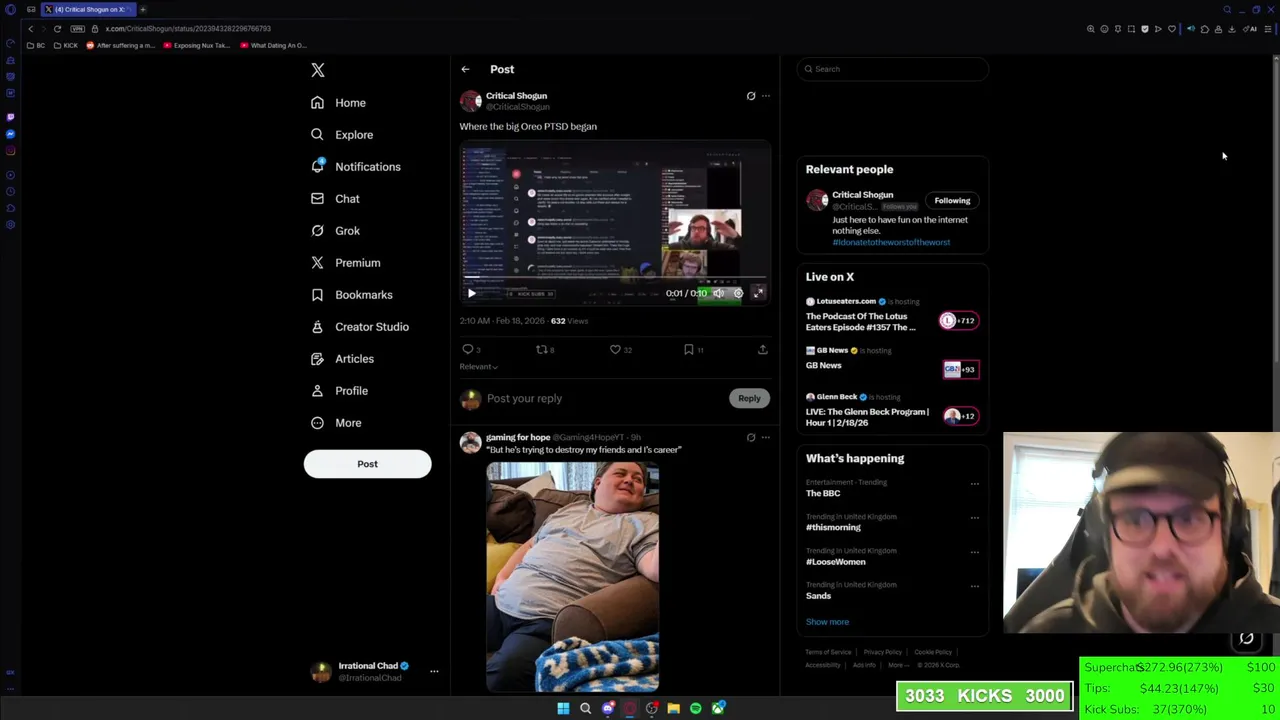This screenshot has height=720, width=1280.
Task: Click the browser heart bookmark icon
Action: pos(1172,29)
